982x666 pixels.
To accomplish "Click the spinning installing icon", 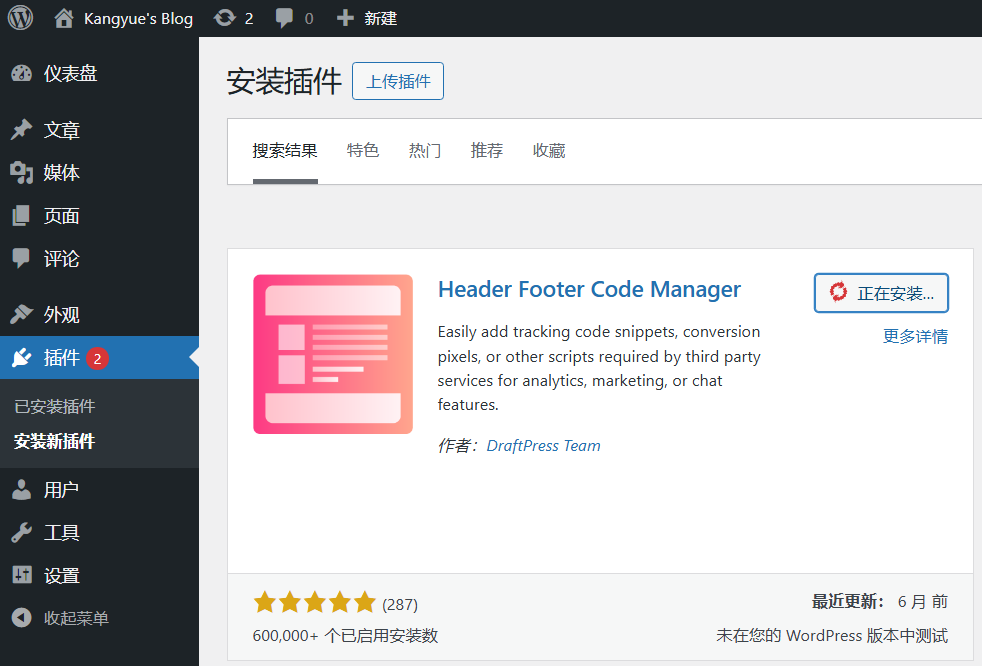I will click(838, 292).
